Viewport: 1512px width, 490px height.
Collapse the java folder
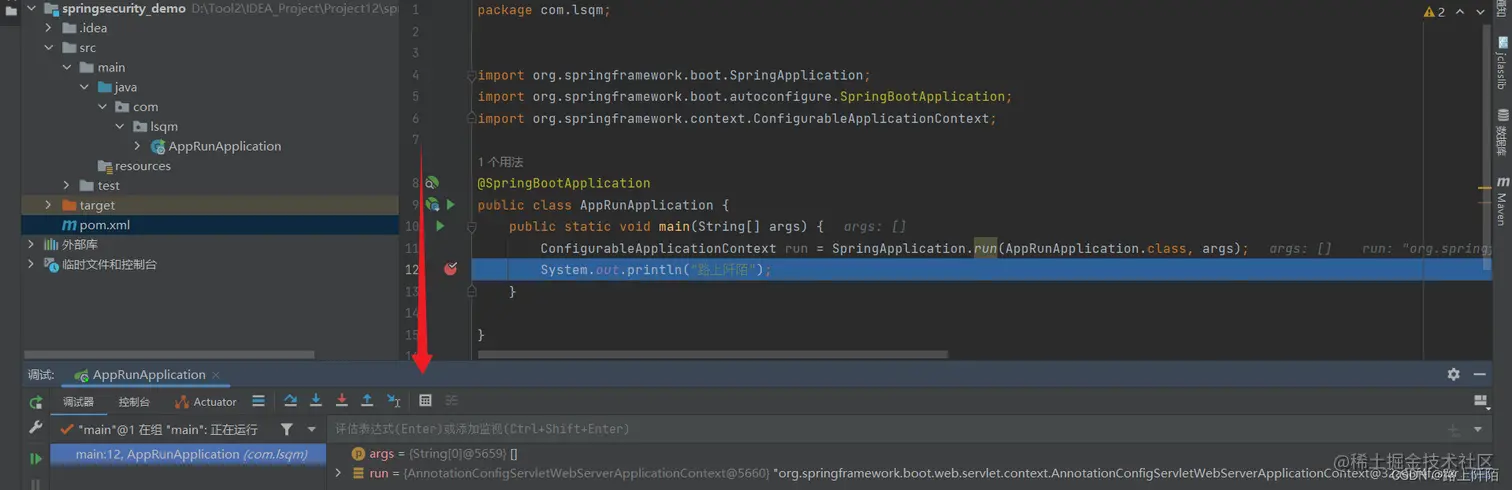tap(85, 87)
